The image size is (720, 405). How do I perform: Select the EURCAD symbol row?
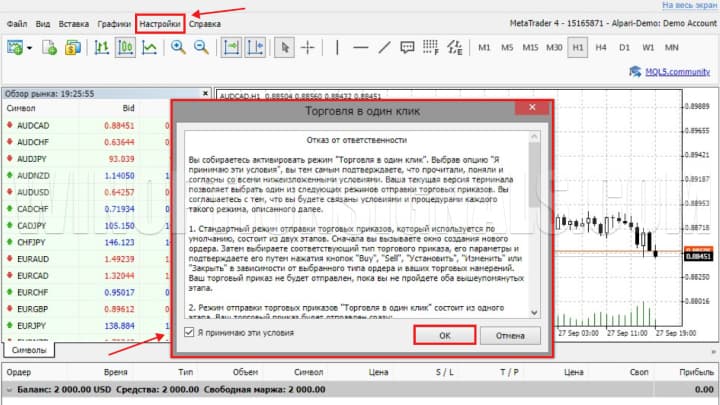86,276
